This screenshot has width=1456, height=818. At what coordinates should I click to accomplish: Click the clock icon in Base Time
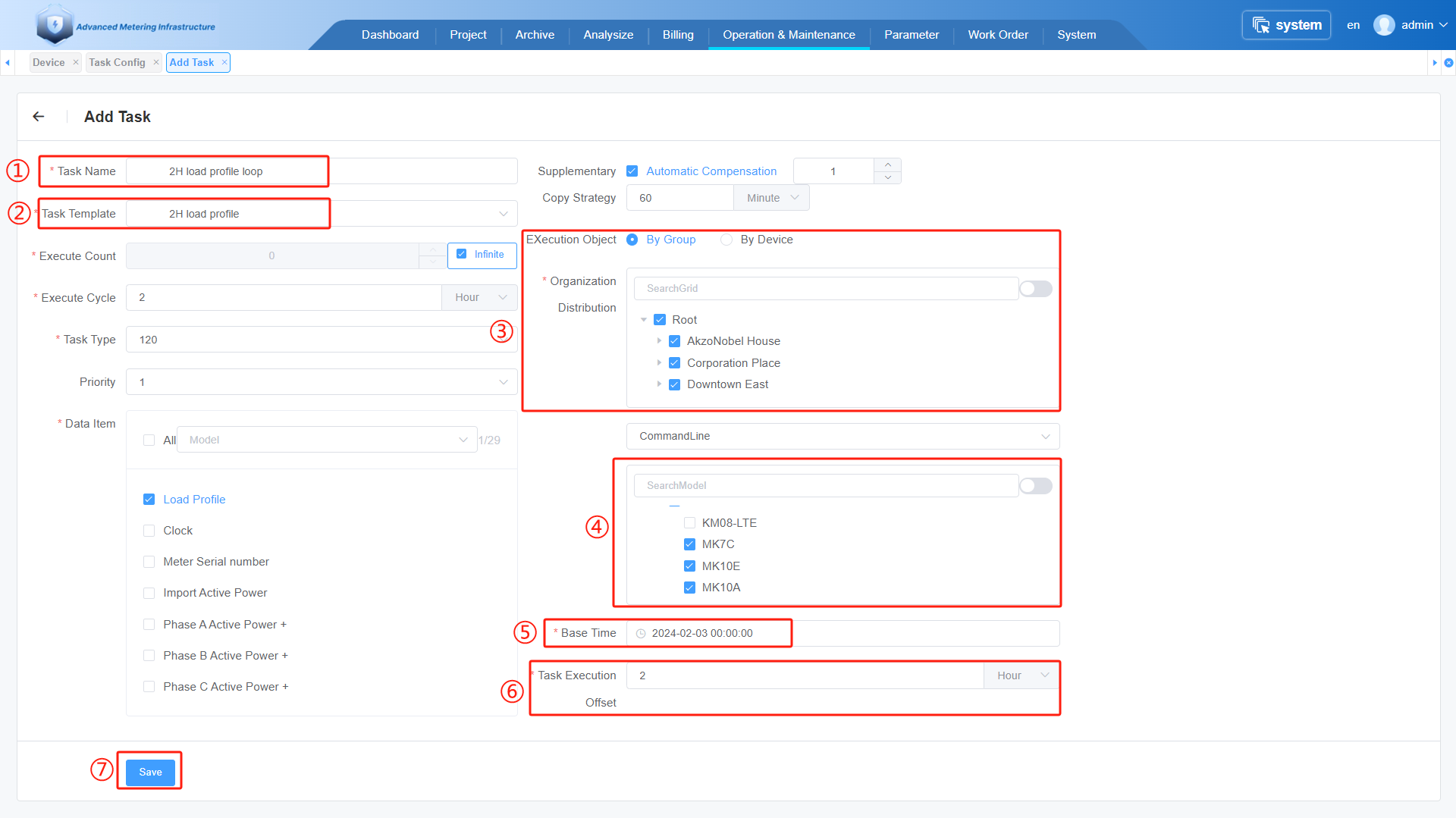[x=641, y=634]
